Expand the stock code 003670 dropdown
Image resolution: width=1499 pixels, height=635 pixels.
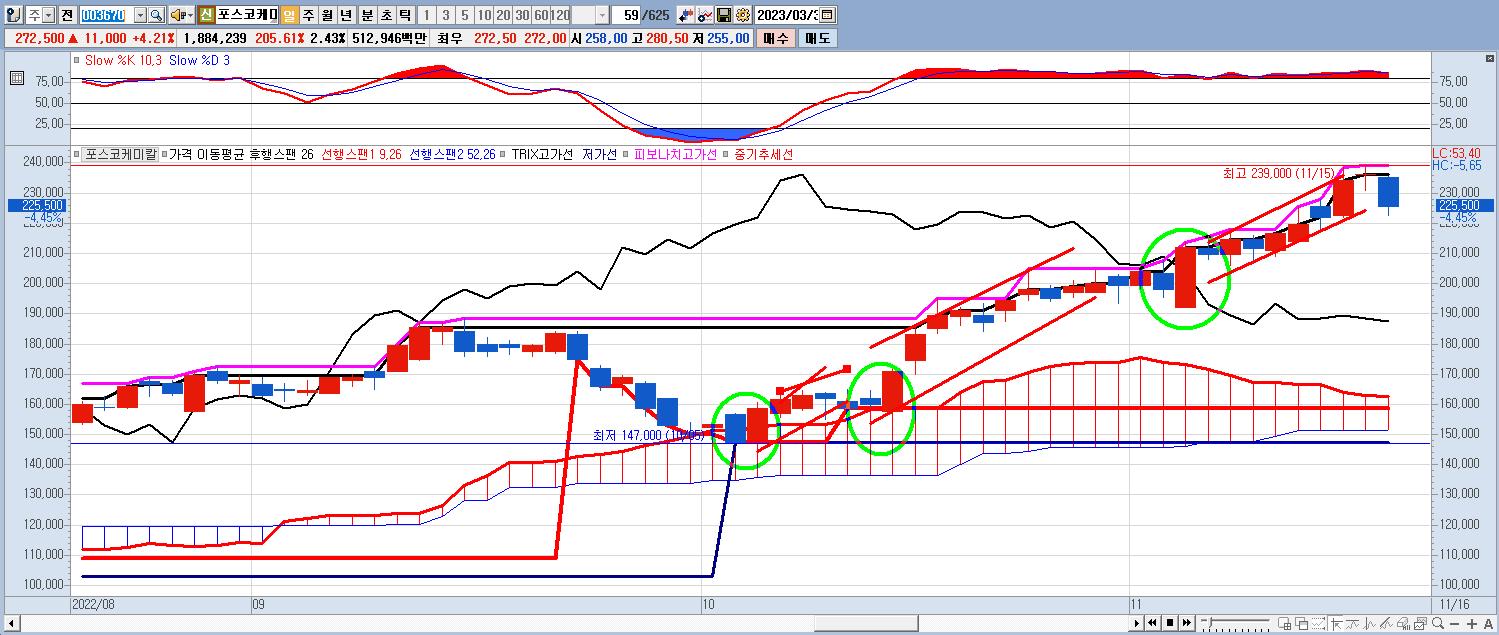140,15
